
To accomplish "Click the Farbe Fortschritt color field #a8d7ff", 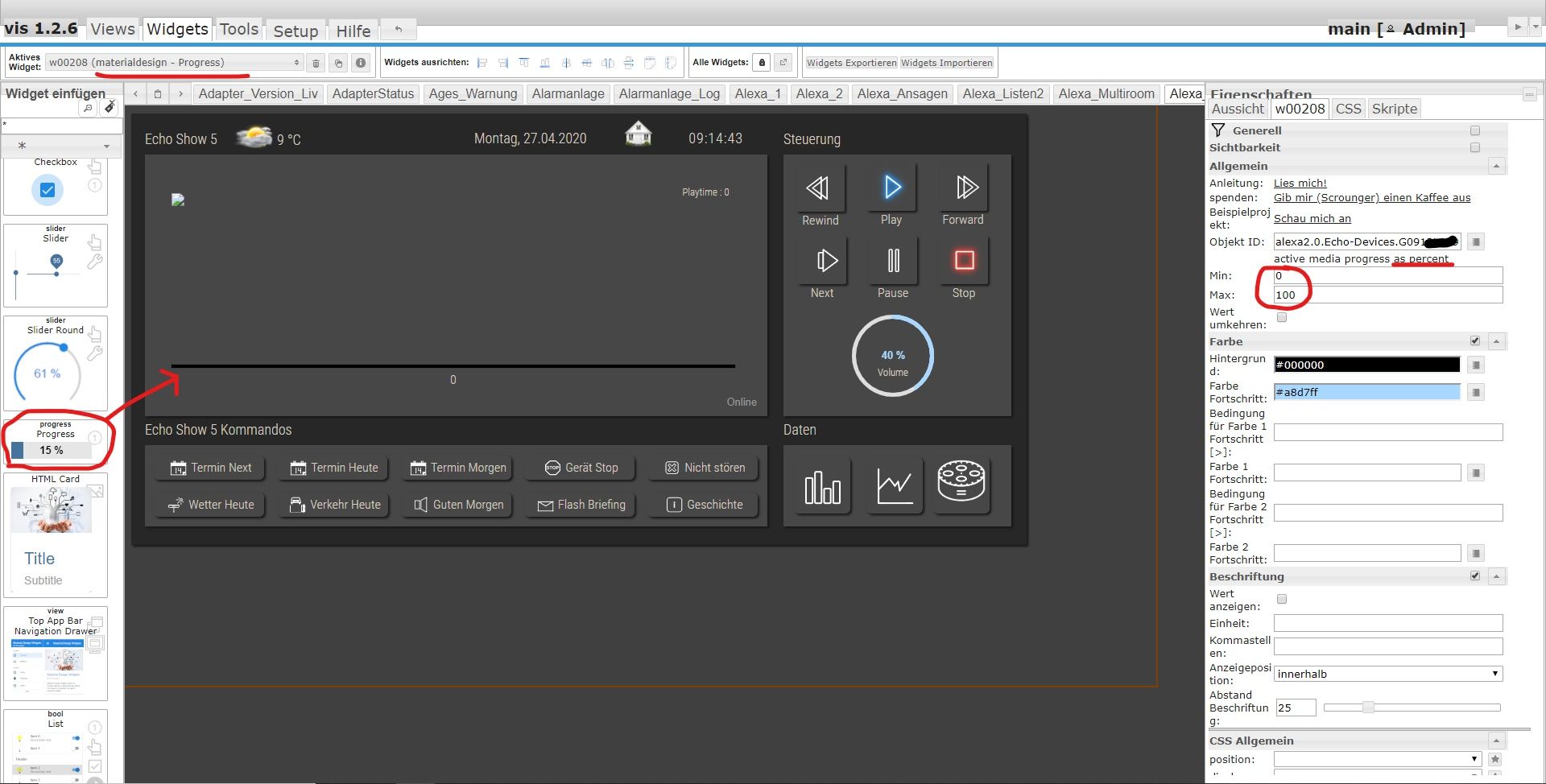I will 1366,392.
